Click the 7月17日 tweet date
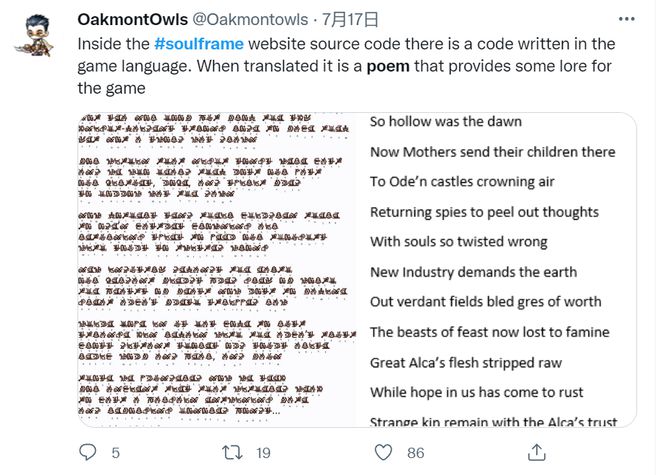The width and height of the screenshot is (660, 475). click(x=350, y=19)
